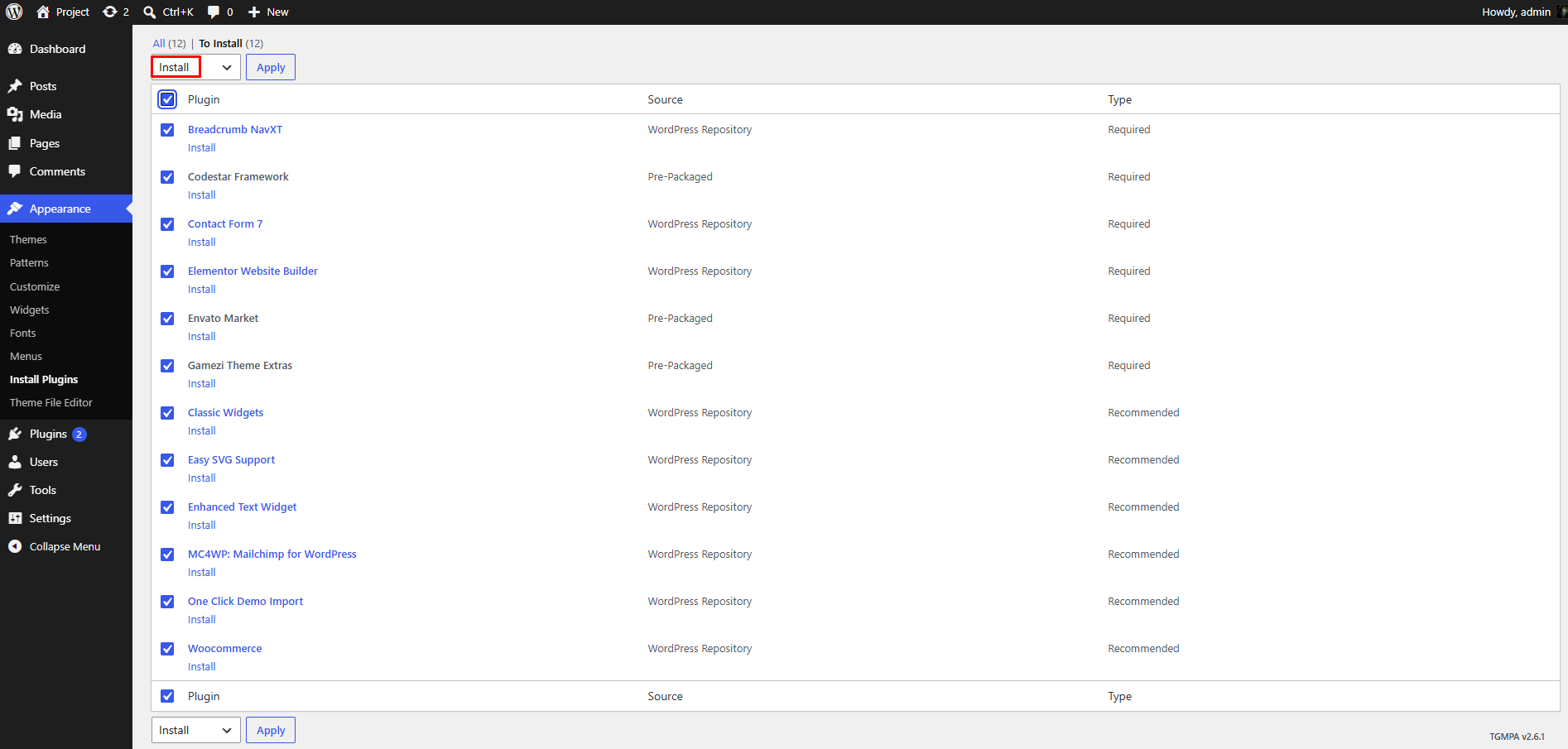Uncheck the Codestar Framework checkbox
The height and width of the screenshot is (749, 1568).
click(167, 177)
